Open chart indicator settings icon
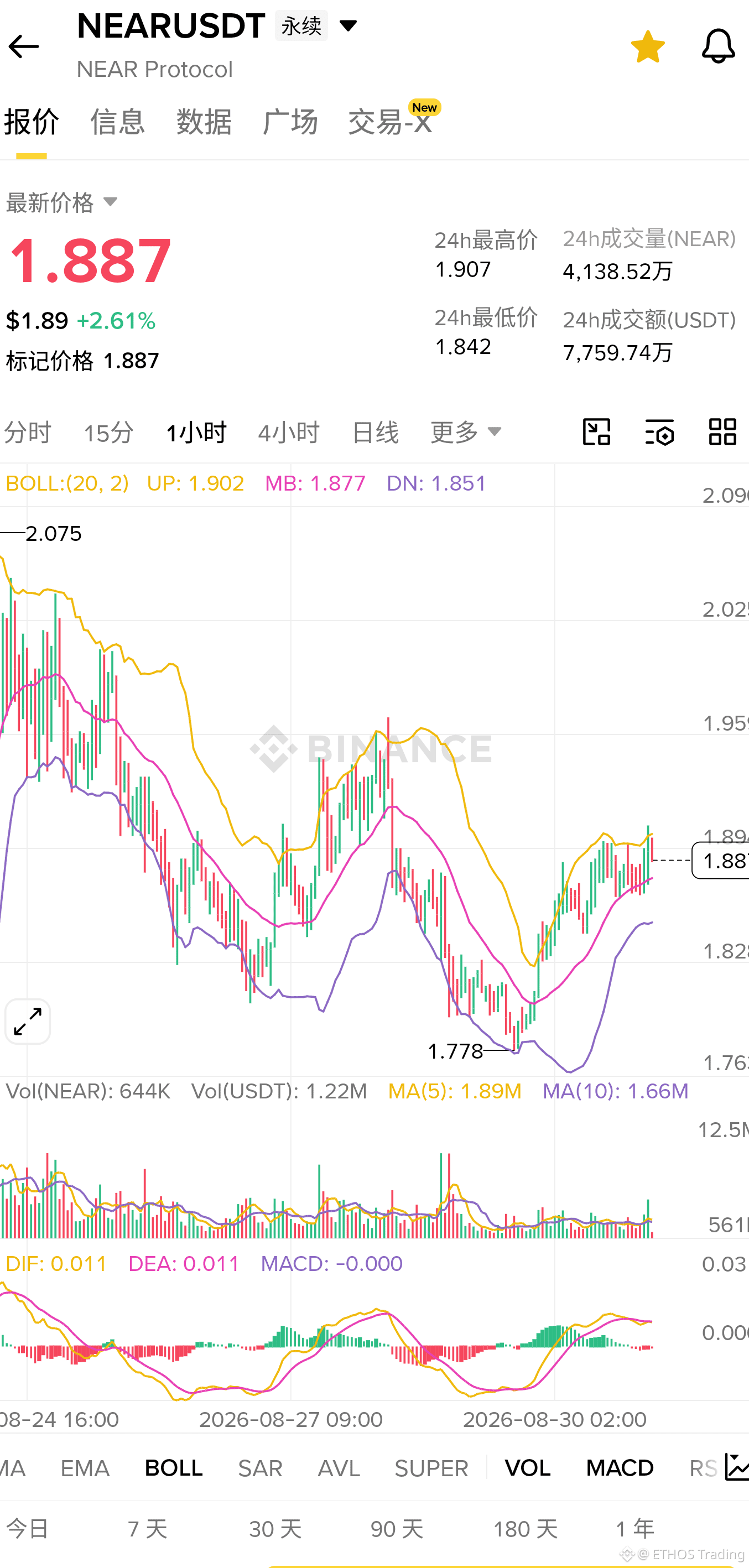The width and height of the screenshot is (749, 1568). tap(659, 432)
